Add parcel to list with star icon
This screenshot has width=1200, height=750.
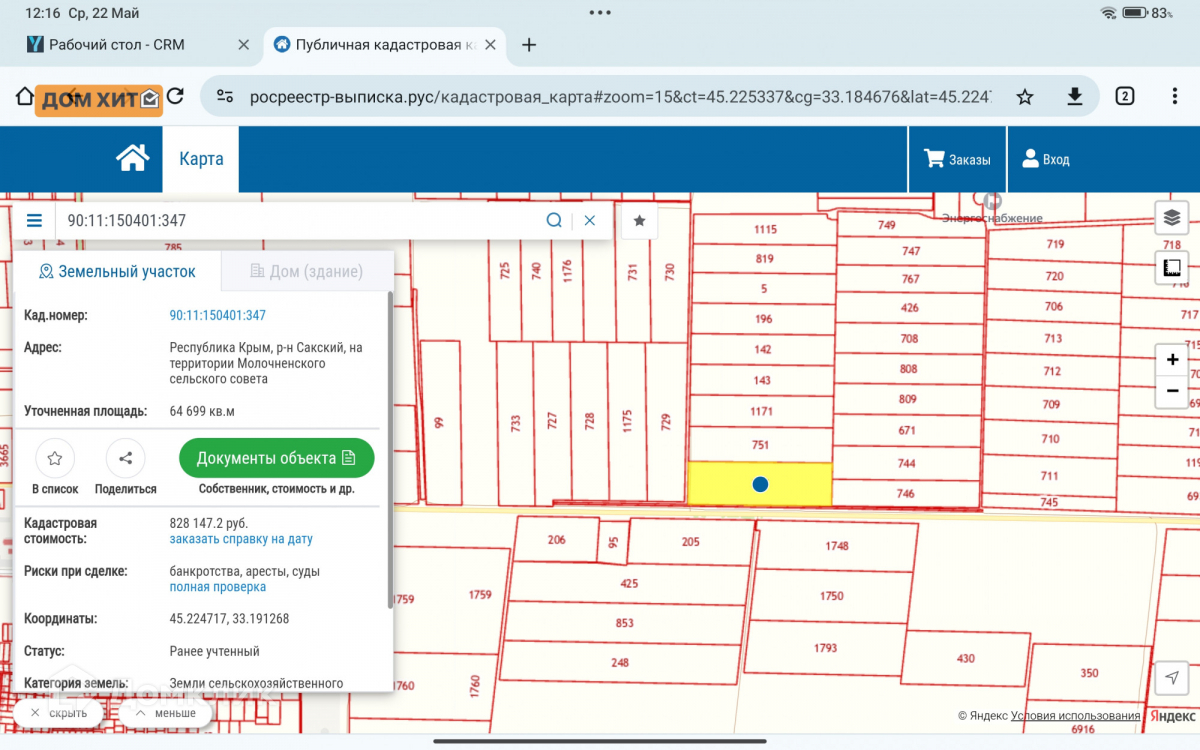55,459
